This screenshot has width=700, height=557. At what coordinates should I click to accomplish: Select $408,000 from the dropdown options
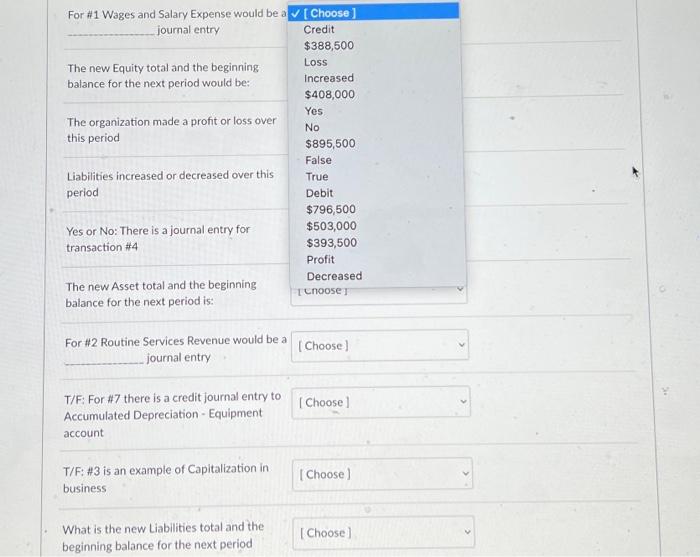pyautogui.click(x=330, y=95)
